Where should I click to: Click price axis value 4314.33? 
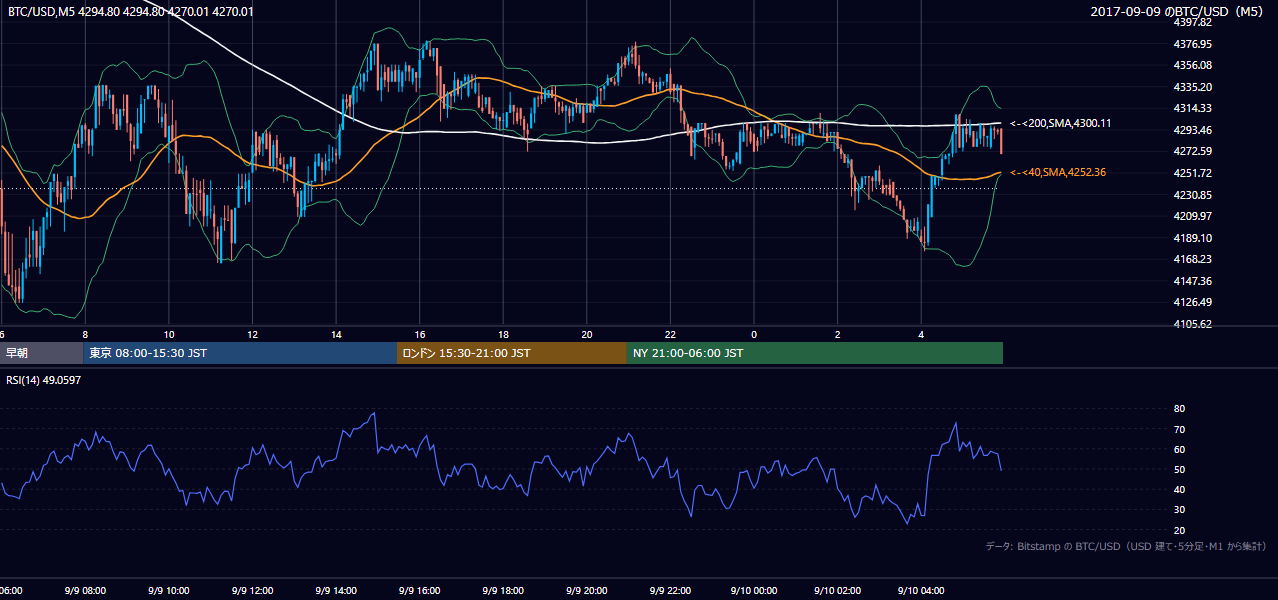(1193, 108)
